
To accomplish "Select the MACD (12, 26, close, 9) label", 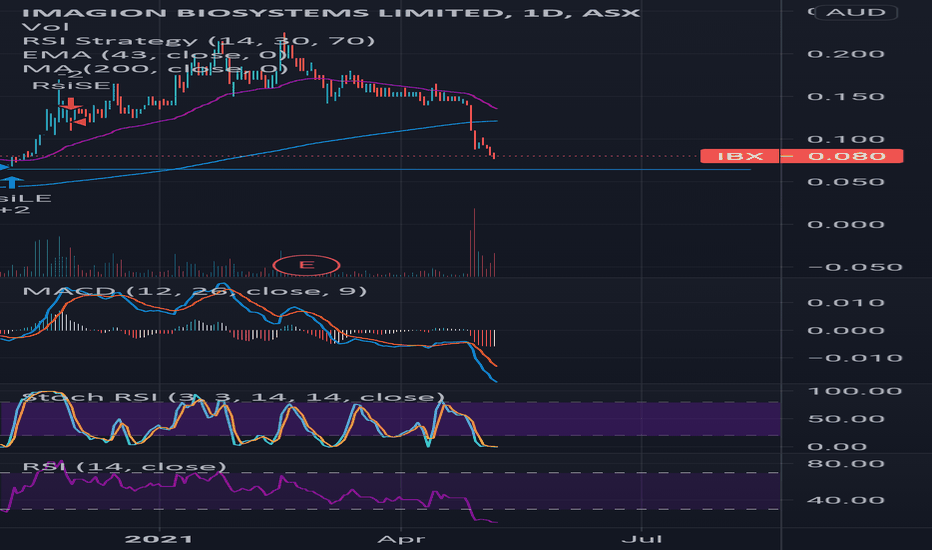I will click(x=194, y=291).
